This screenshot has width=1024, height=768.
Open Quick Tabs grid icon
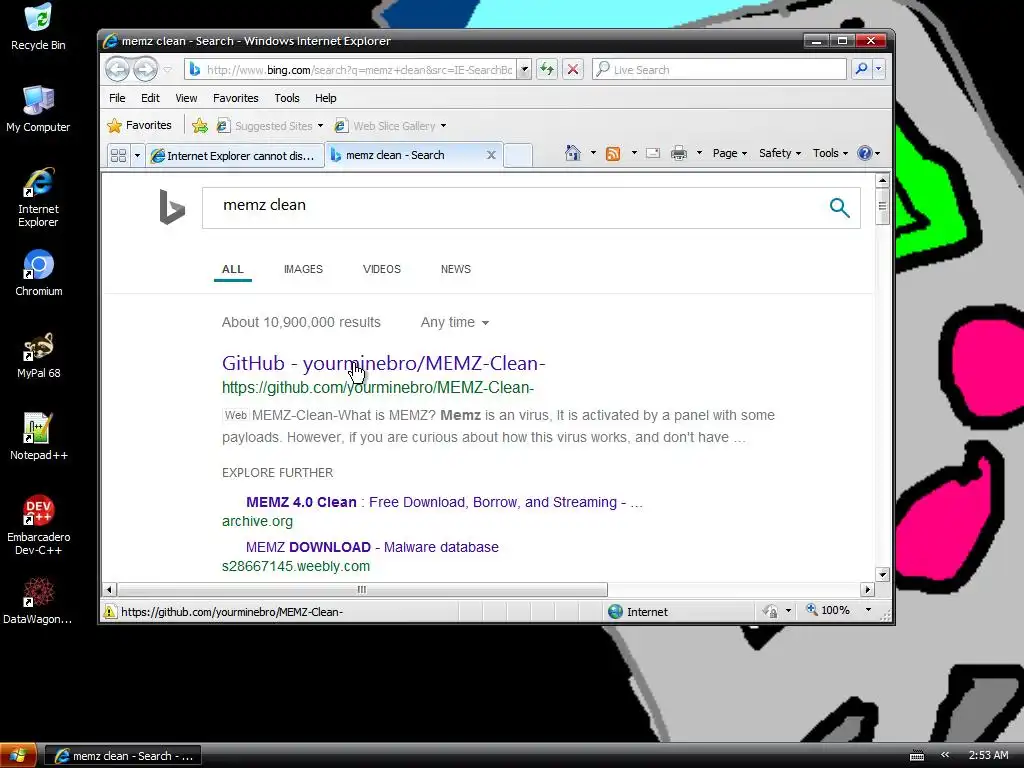click(118, 155)
